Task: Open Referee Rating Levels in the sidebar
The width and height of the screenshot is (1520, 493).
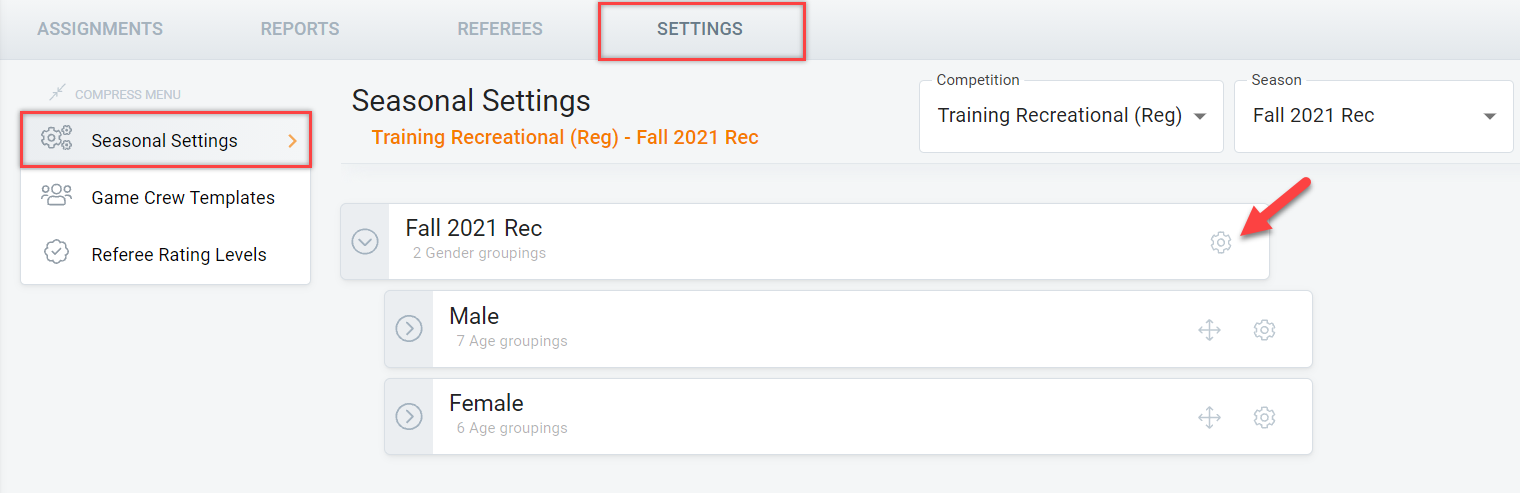Action: 178,255
